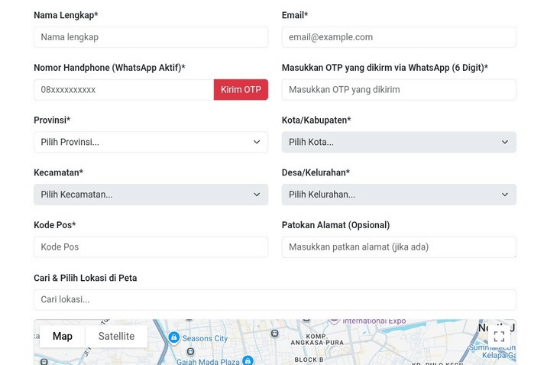
Task: Click the Masukkan OTP input field
Action: click(x=399, y=89)
